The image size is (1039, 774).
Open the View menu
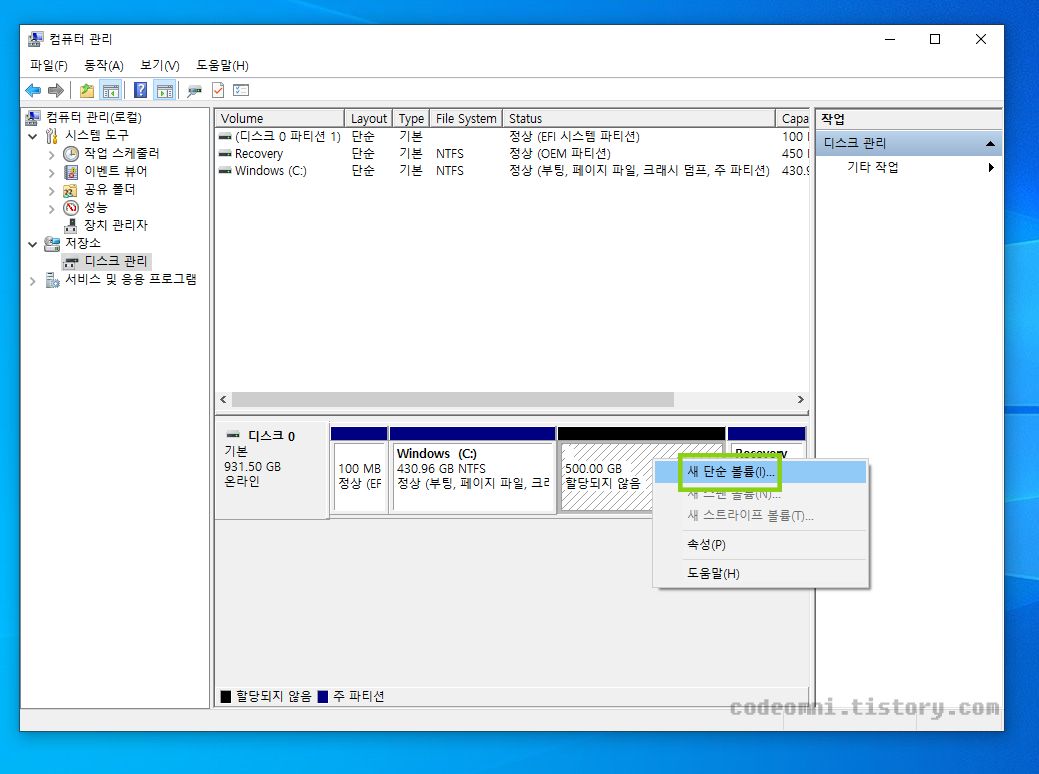160,66
